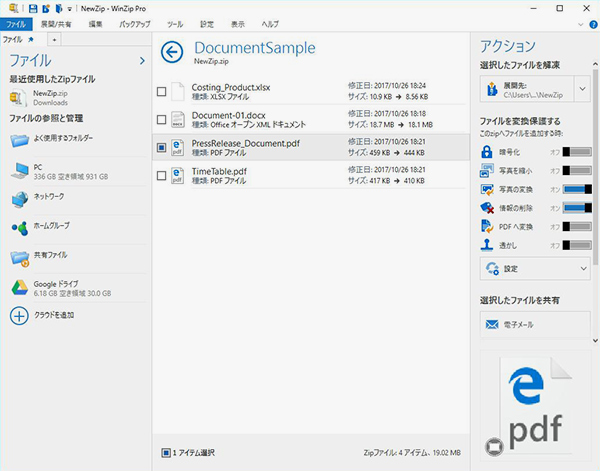Click the 電子メール share button
The width and height of the screenshot is (600, 471).
point(534,325)
